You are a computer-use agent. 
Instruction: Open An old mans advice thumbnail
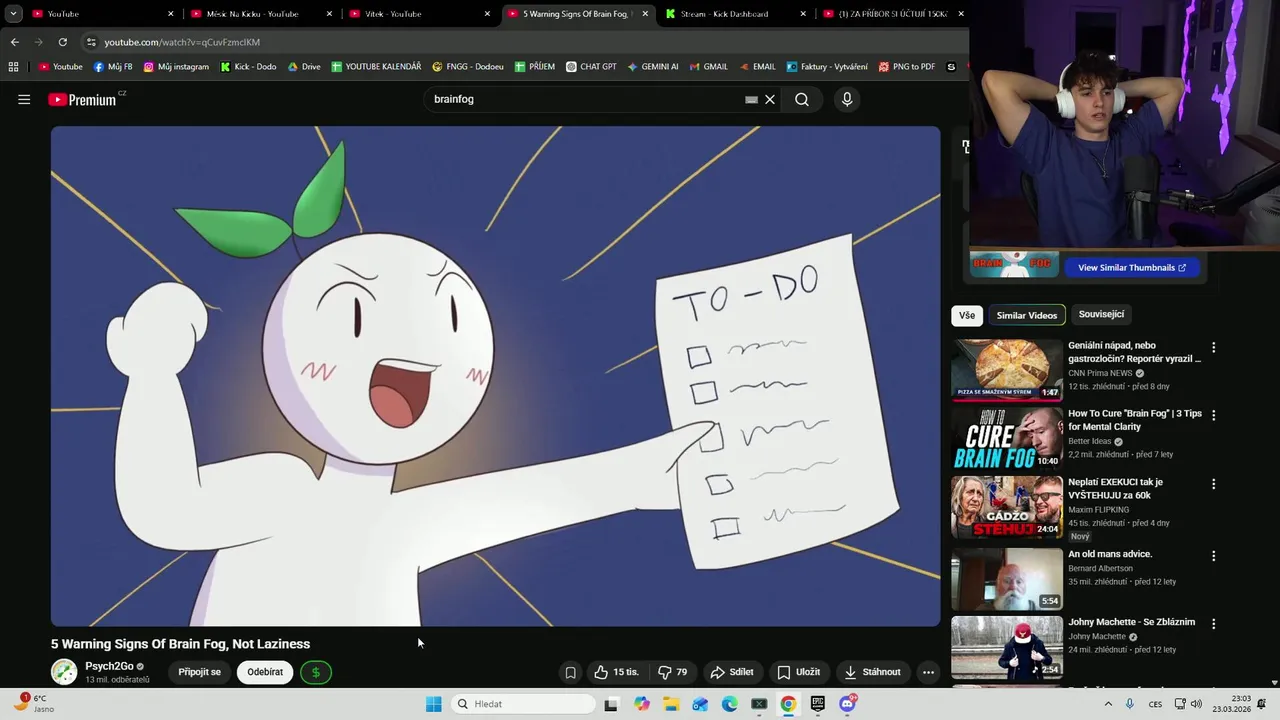point(1007,578)
